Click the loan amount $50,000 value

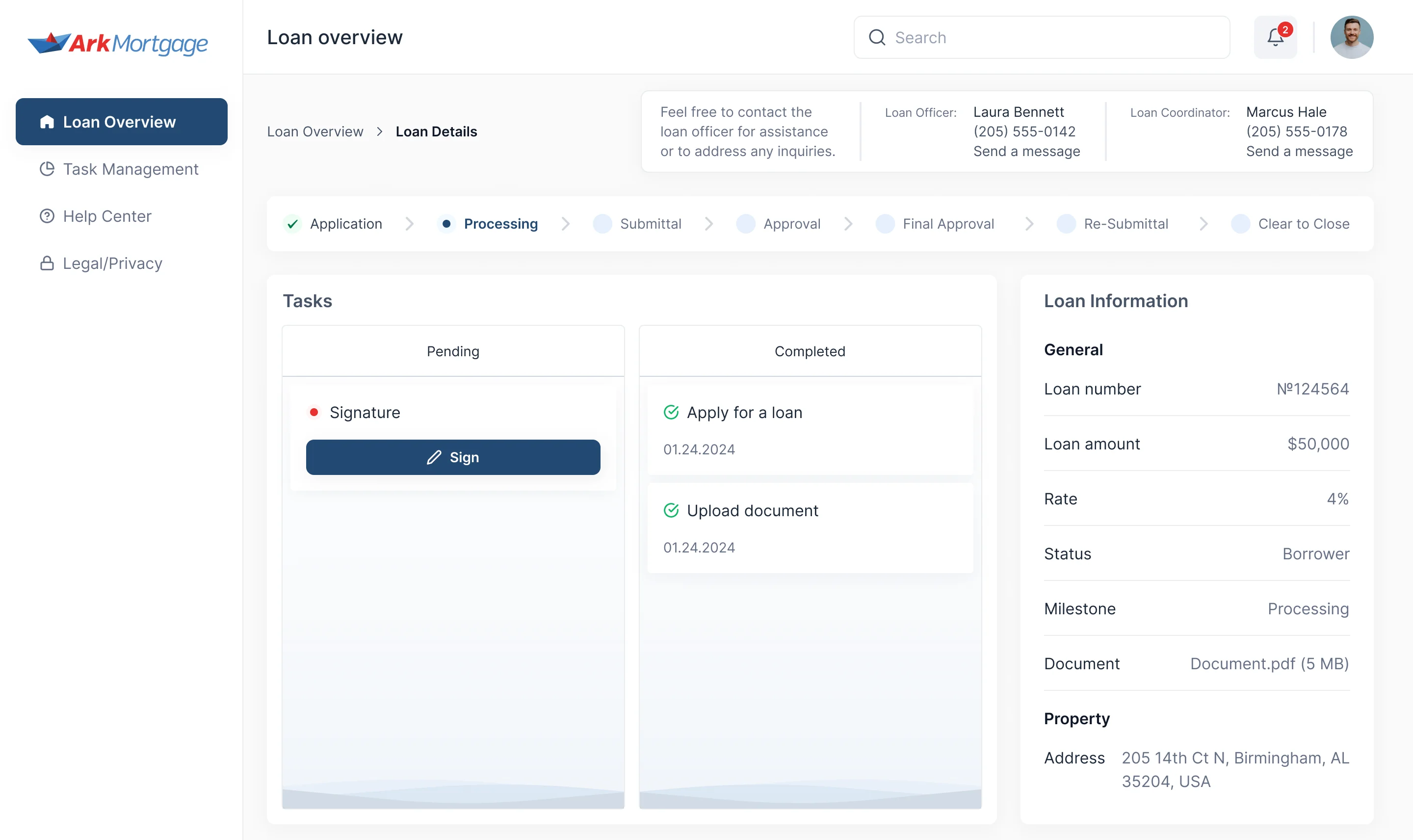1317,444
